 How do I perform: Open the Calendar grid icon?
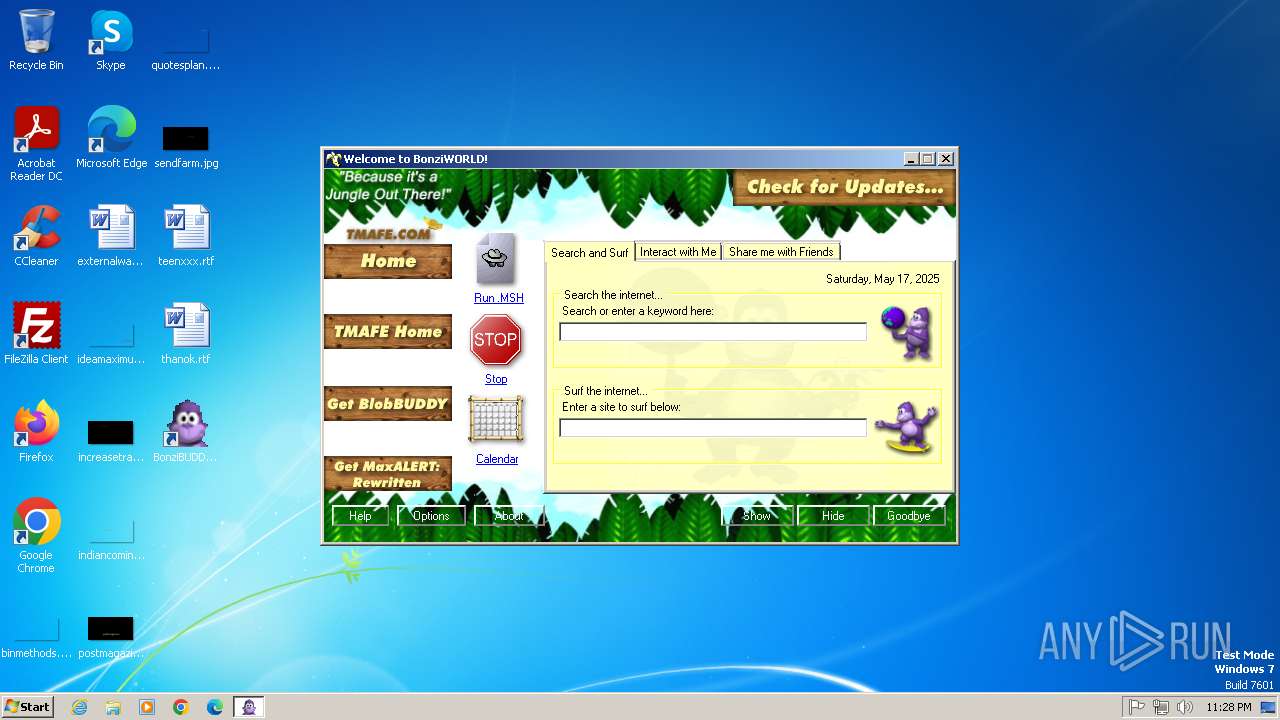tap(496, 420)
